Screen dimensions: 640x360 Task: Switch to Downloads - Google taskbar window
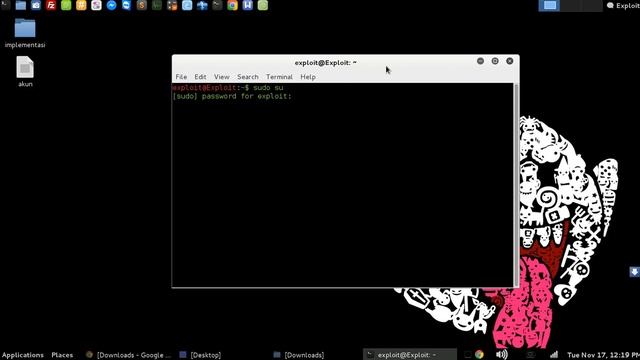click(x=129, y=355)
